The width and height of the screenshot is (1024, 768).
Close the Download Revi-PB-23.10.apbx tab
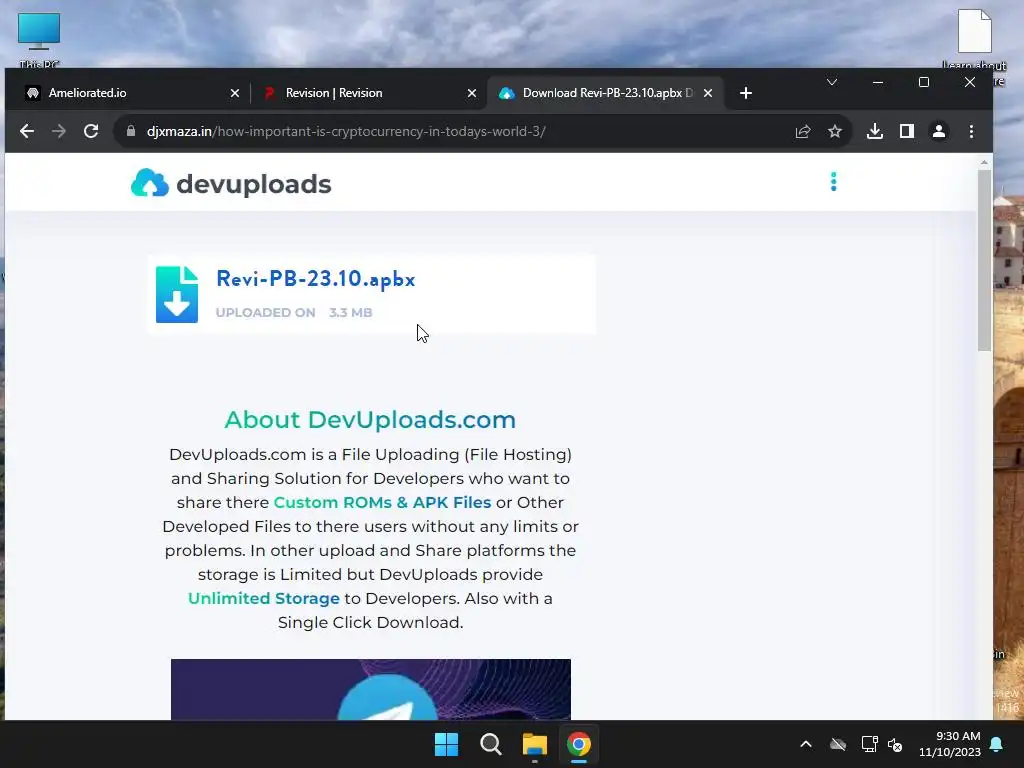click(708, 93)
